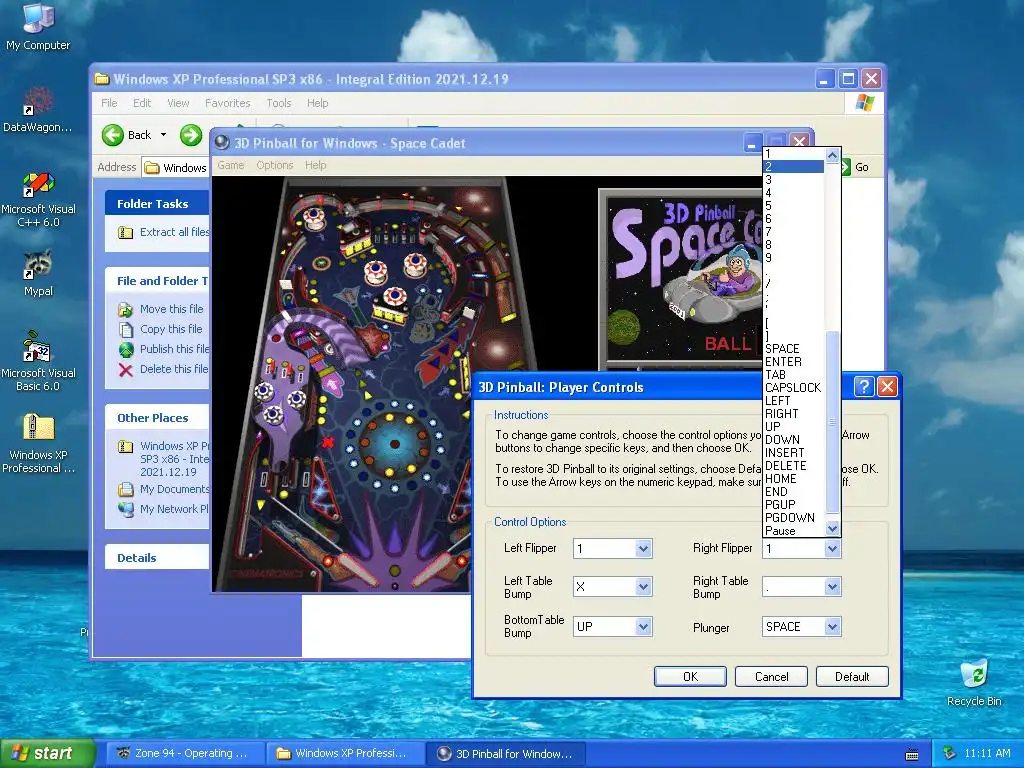Choose PGDOWN in the key list
1024x768 pixels.
[x=793, y=518]
